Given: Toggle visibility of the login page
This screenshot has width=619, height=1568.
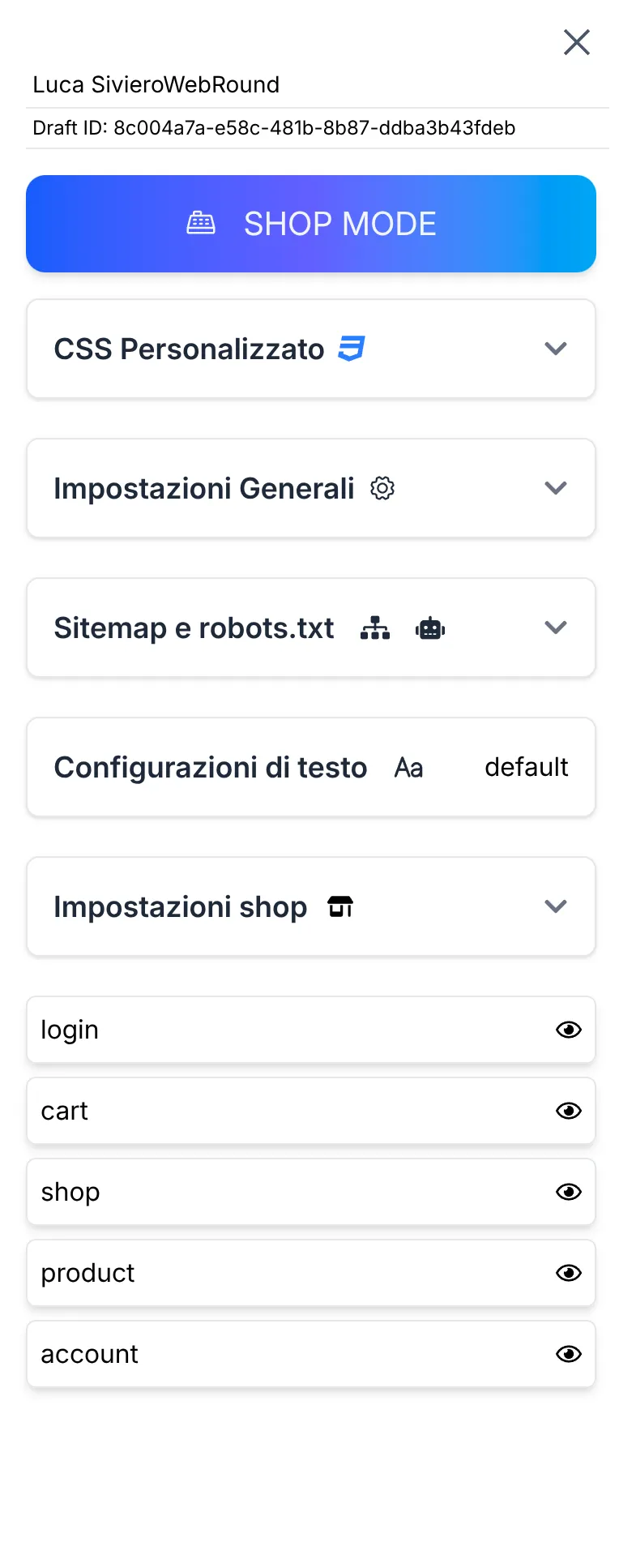Looking at the screenshot, I should coord(569,1030).
